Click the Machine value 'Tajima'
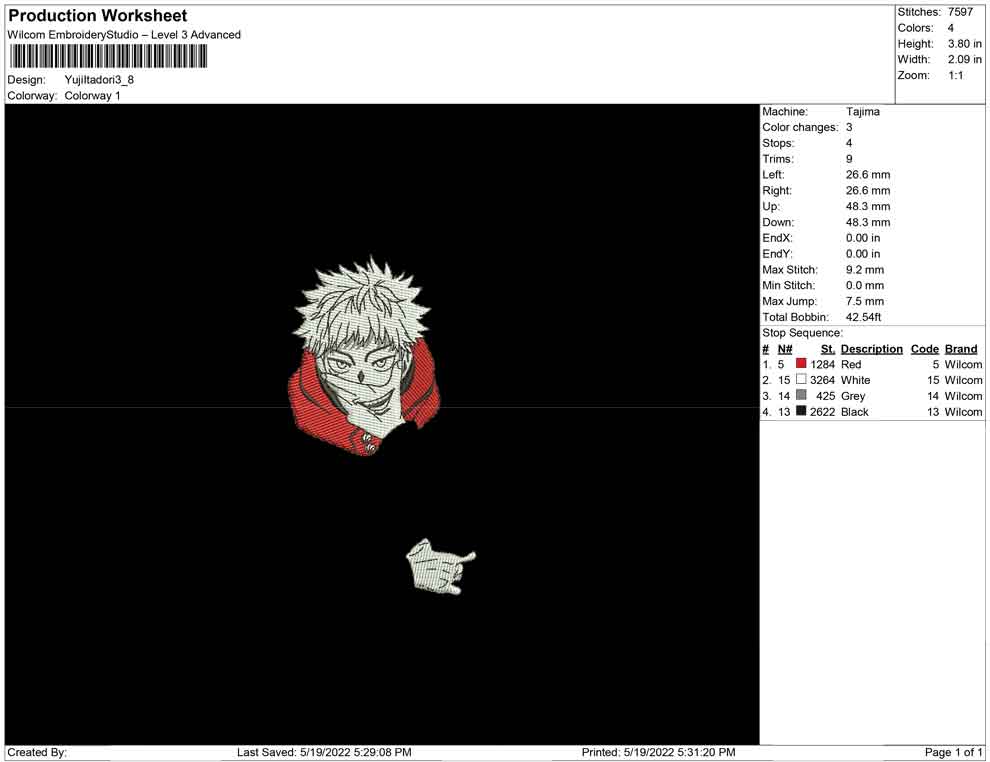 click(862, 111)
